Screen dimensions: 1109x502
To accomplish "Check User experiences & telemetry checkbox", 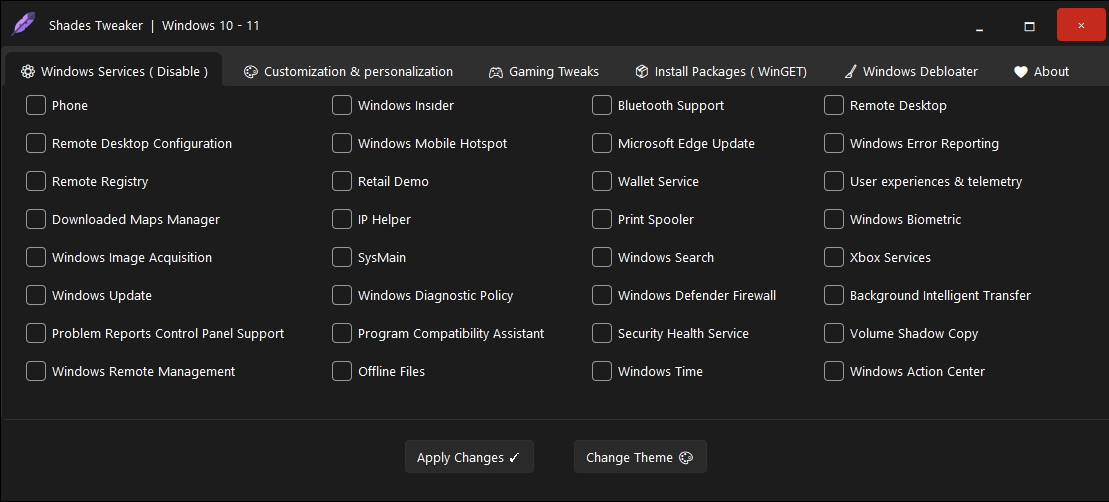I will pyautogui.click(x=834, y=181).
